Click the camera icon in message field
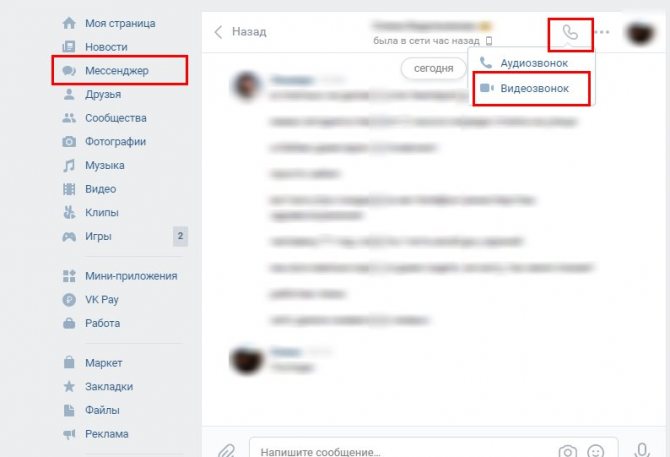The height and width of the screenshot is (457, 670). 567,451
